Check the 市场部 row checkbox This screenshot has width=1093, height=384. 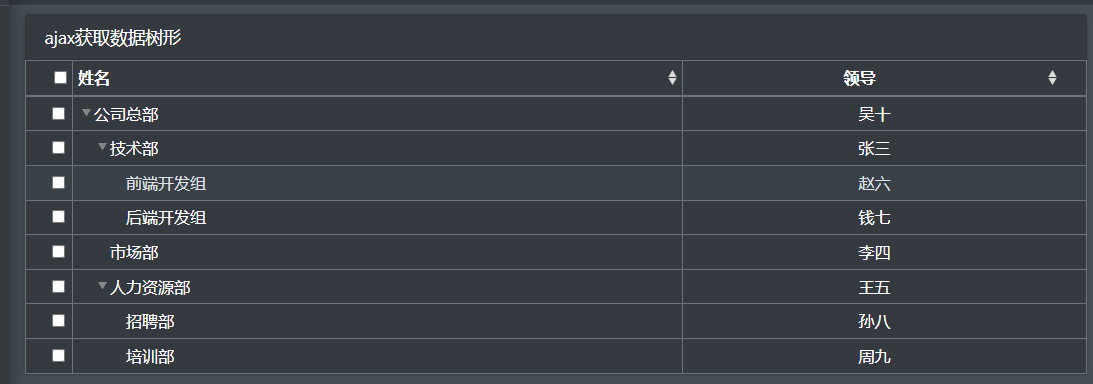pyautogui.click(x=59, y=252)
